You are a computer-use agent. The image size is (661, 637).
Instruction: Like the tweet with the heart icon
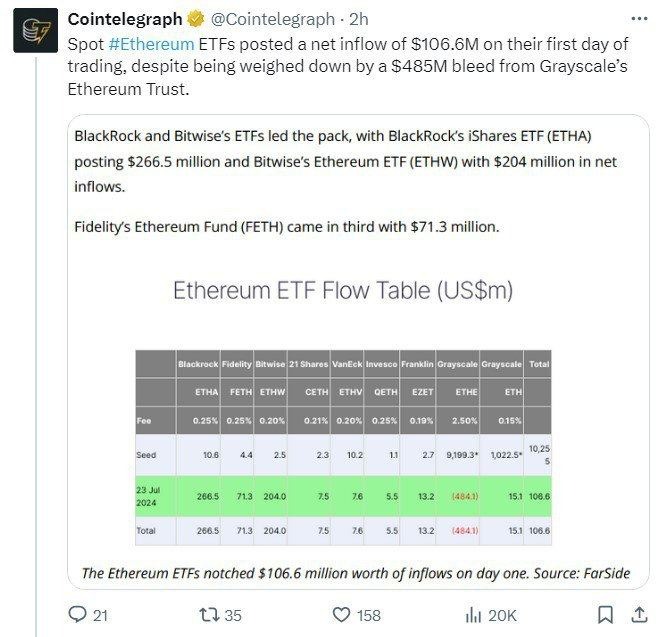coord(341,615)
